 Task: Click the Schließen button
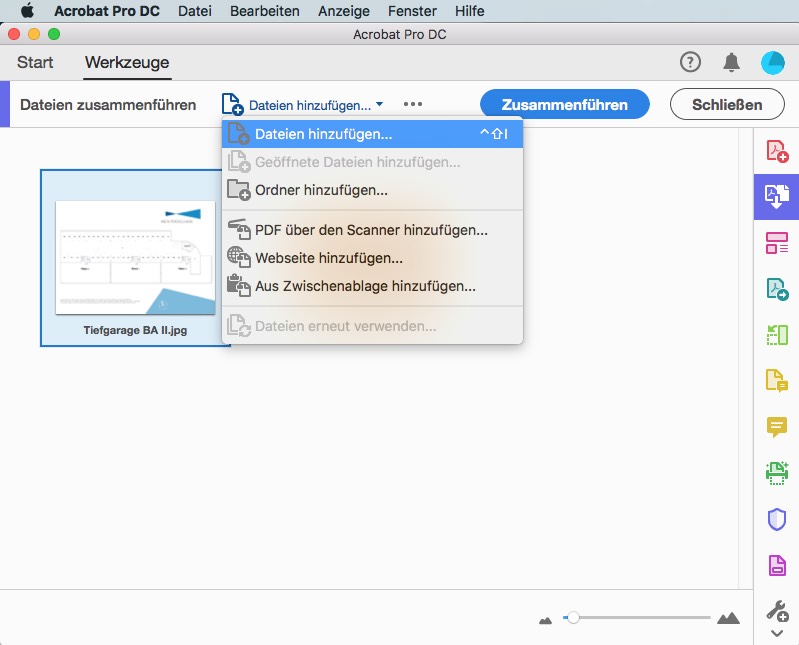(x=727, y=104)
